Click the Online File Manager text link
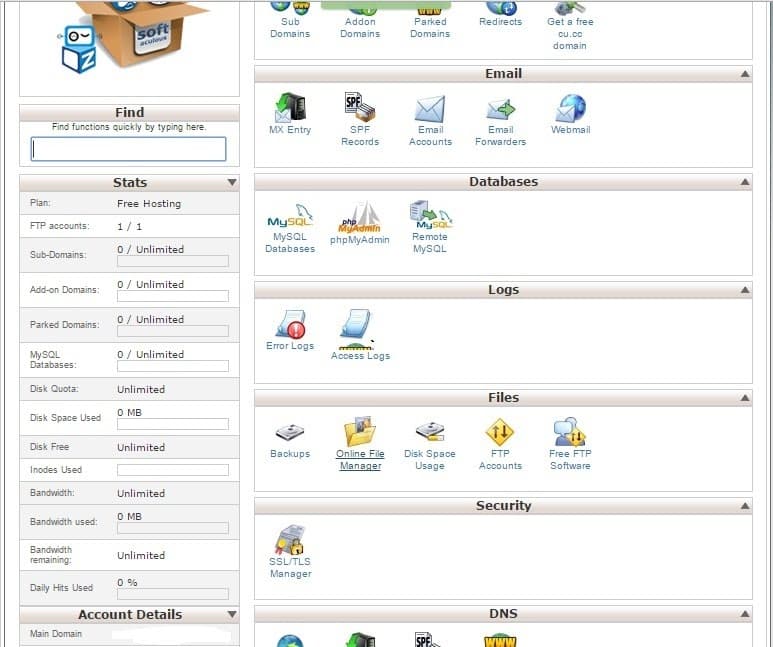 click(x=360, y=460)
